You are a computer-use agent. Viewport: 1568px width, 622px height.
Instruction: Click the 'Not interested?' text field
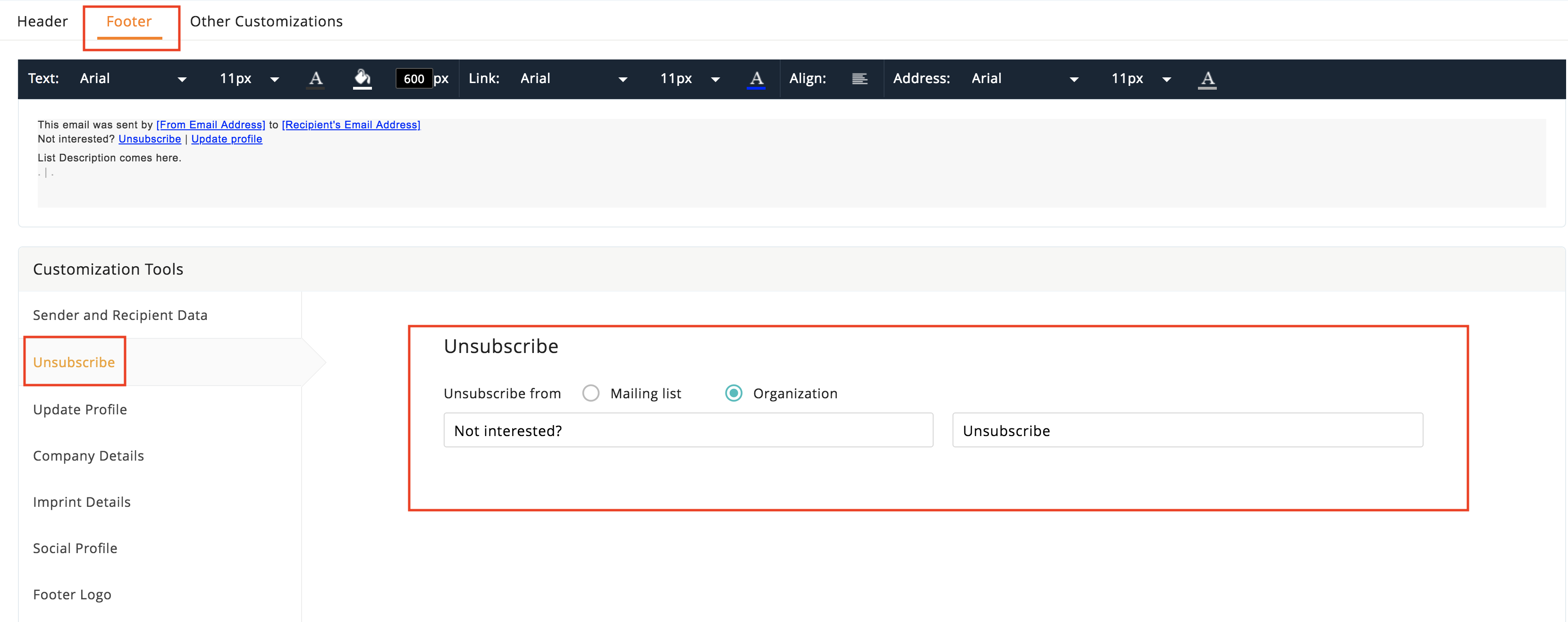click(688, 430)
